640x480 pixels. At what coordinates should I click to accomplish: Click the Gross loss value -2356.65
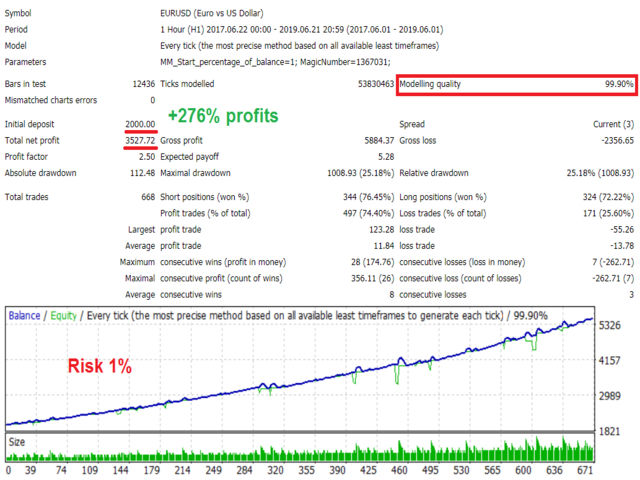coord(611,141)
